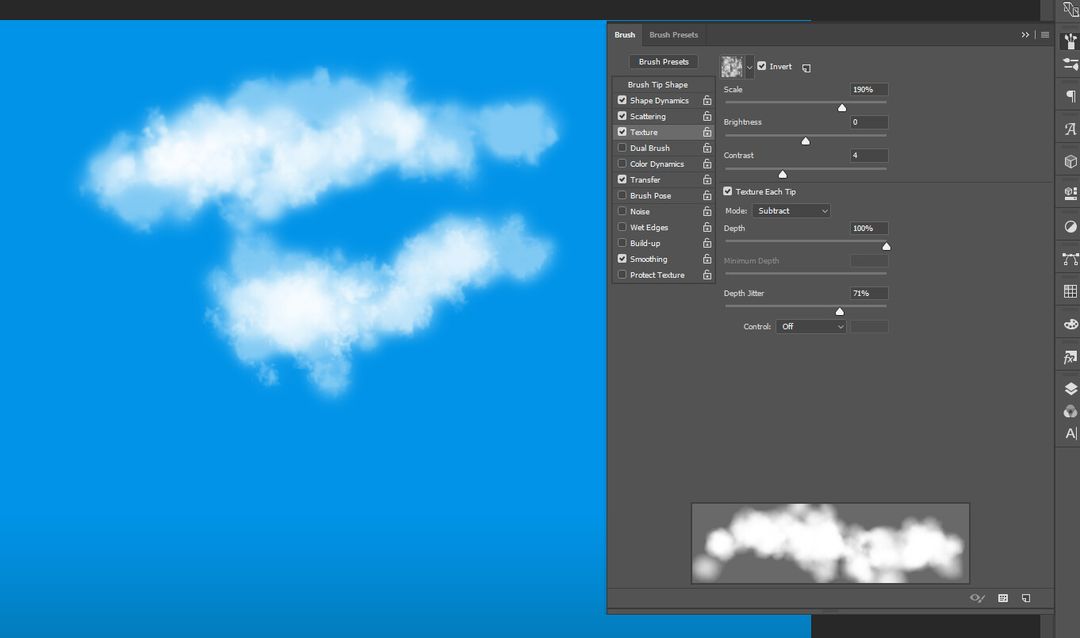Click create new preset icon beside Invert

click(806, 68)
